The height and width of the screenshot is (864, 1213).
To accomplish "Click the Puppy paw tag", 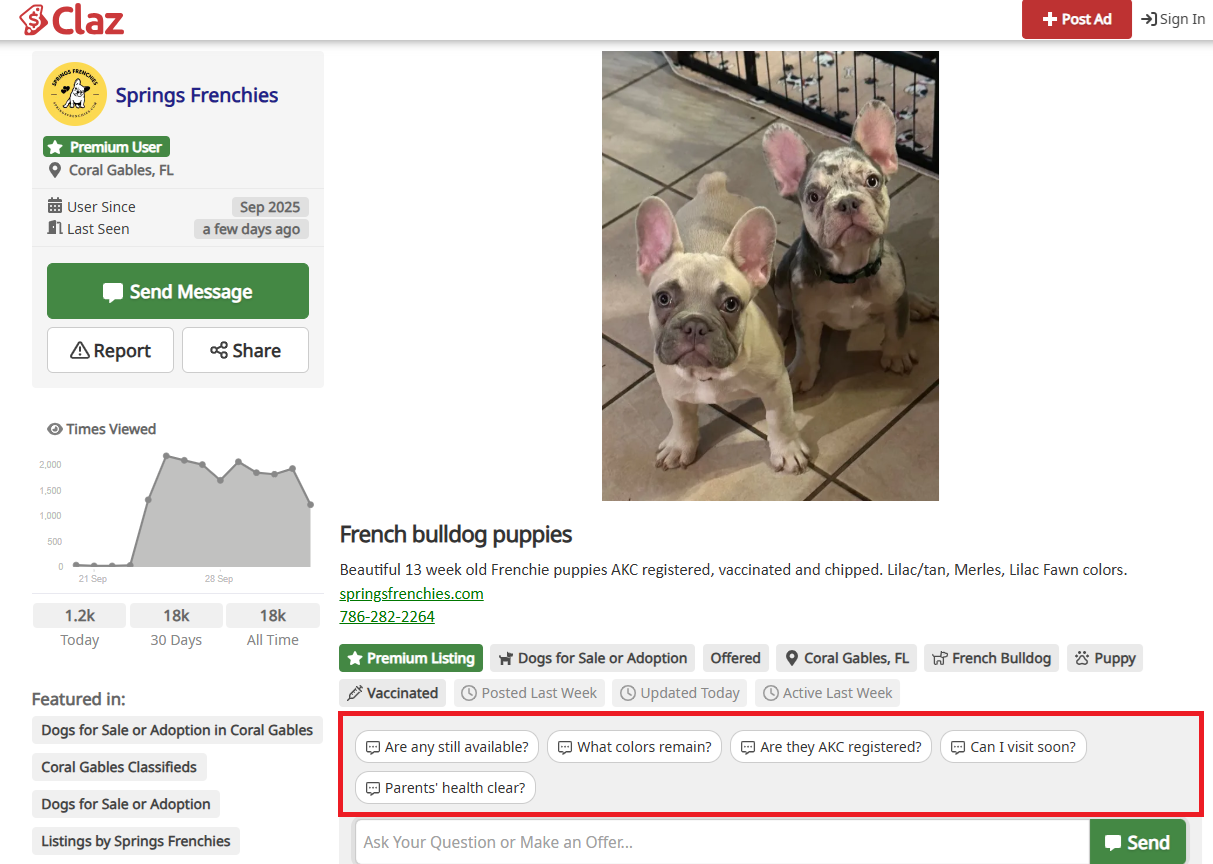I will tap(1104, 658).
